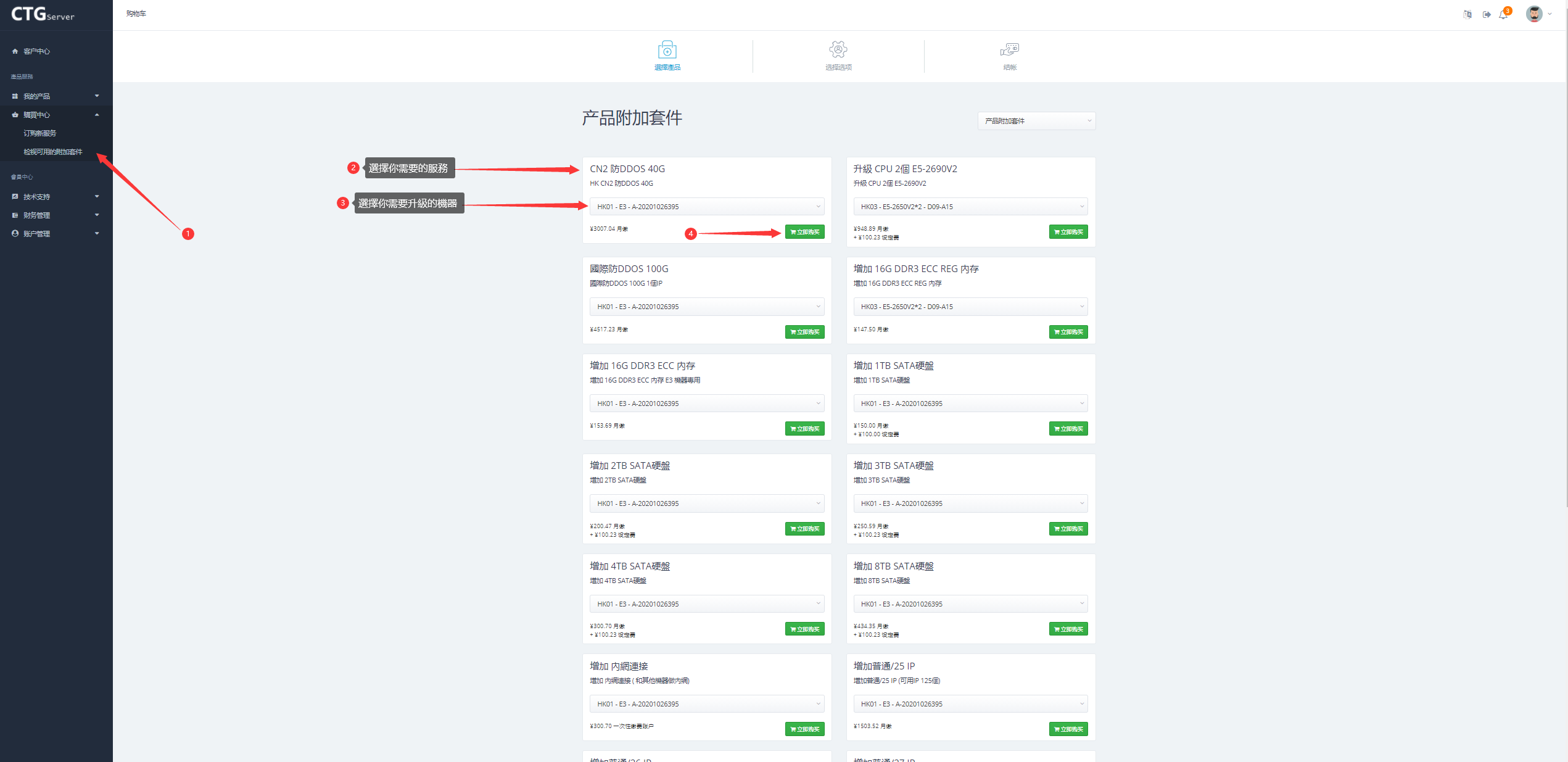Screen dimensions: 1568x762
Task: Open the notifications bell
Action: point(1503,14)
